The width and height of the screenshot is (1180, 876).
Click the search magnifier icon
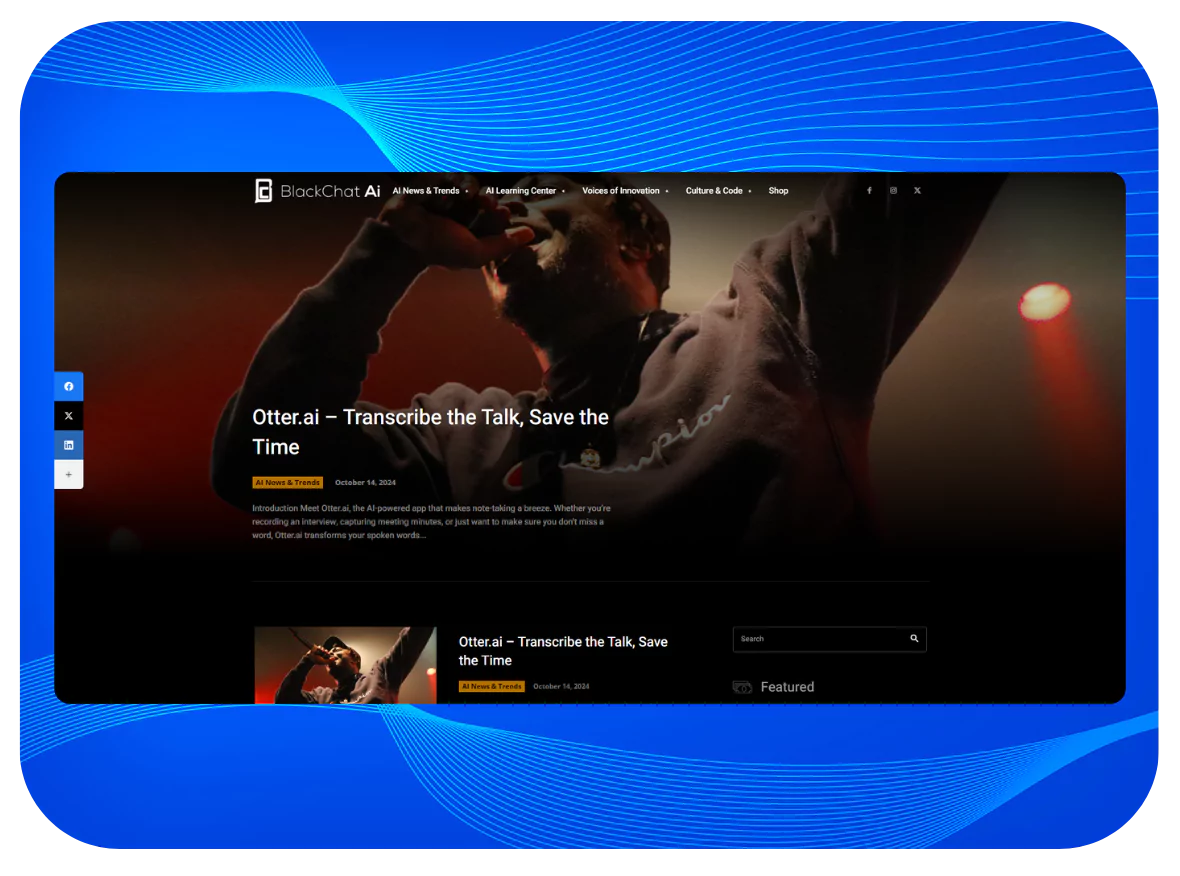point(914,639)
